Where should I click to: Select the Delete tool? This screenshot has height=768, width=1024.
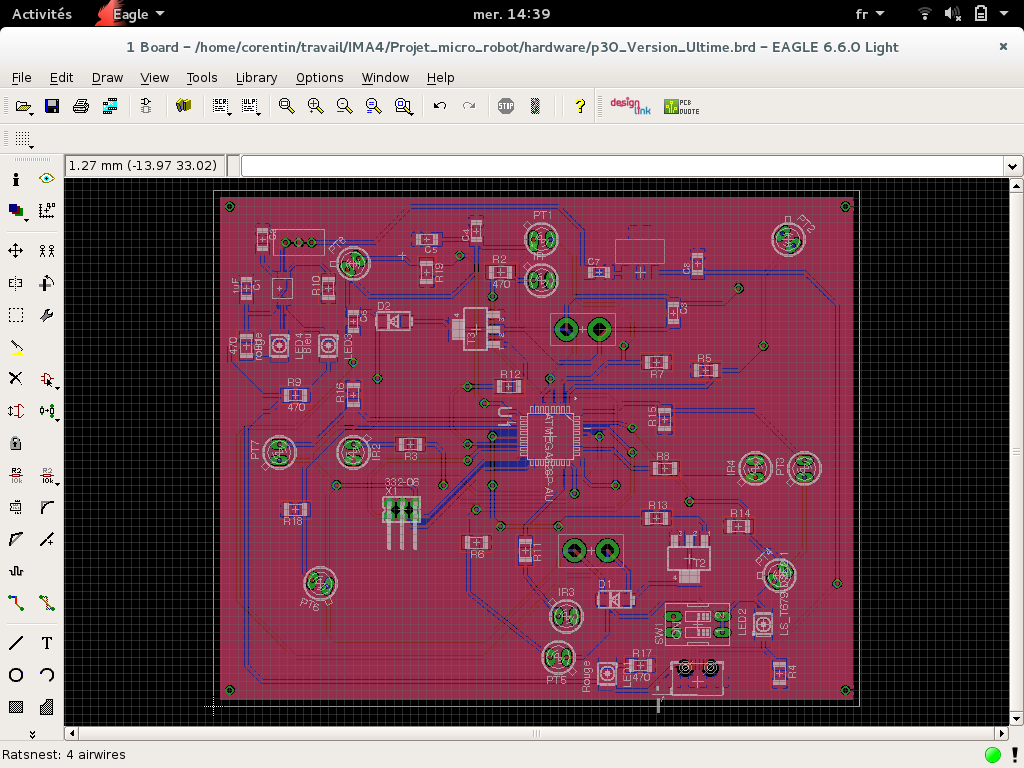(16, 378)
